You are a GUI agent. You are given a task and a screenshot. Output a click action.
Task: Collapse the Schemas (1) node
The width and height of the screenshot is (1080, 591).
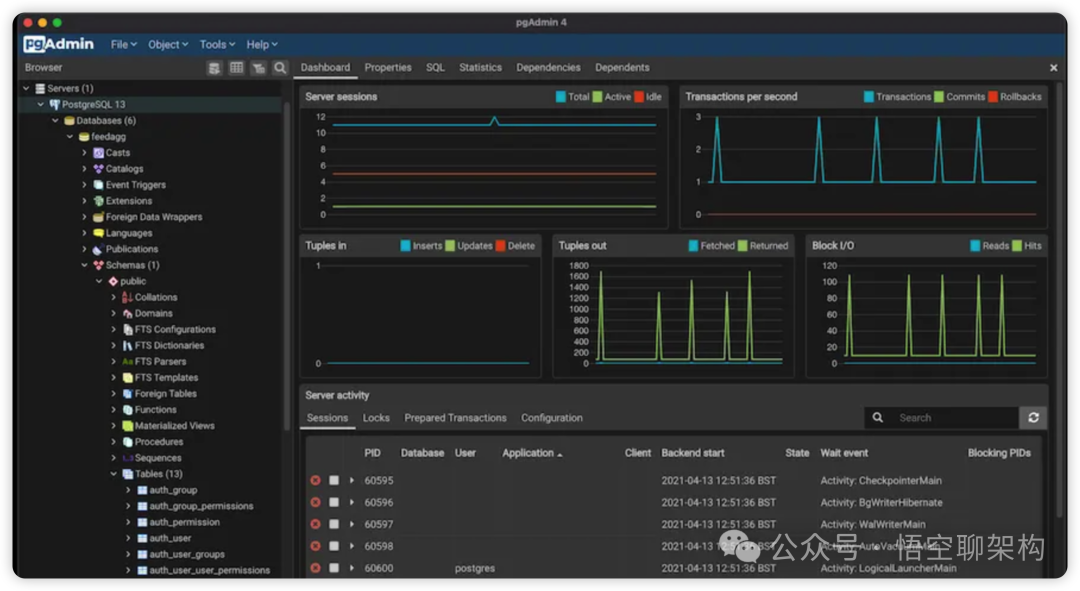(x=85, y=265)
